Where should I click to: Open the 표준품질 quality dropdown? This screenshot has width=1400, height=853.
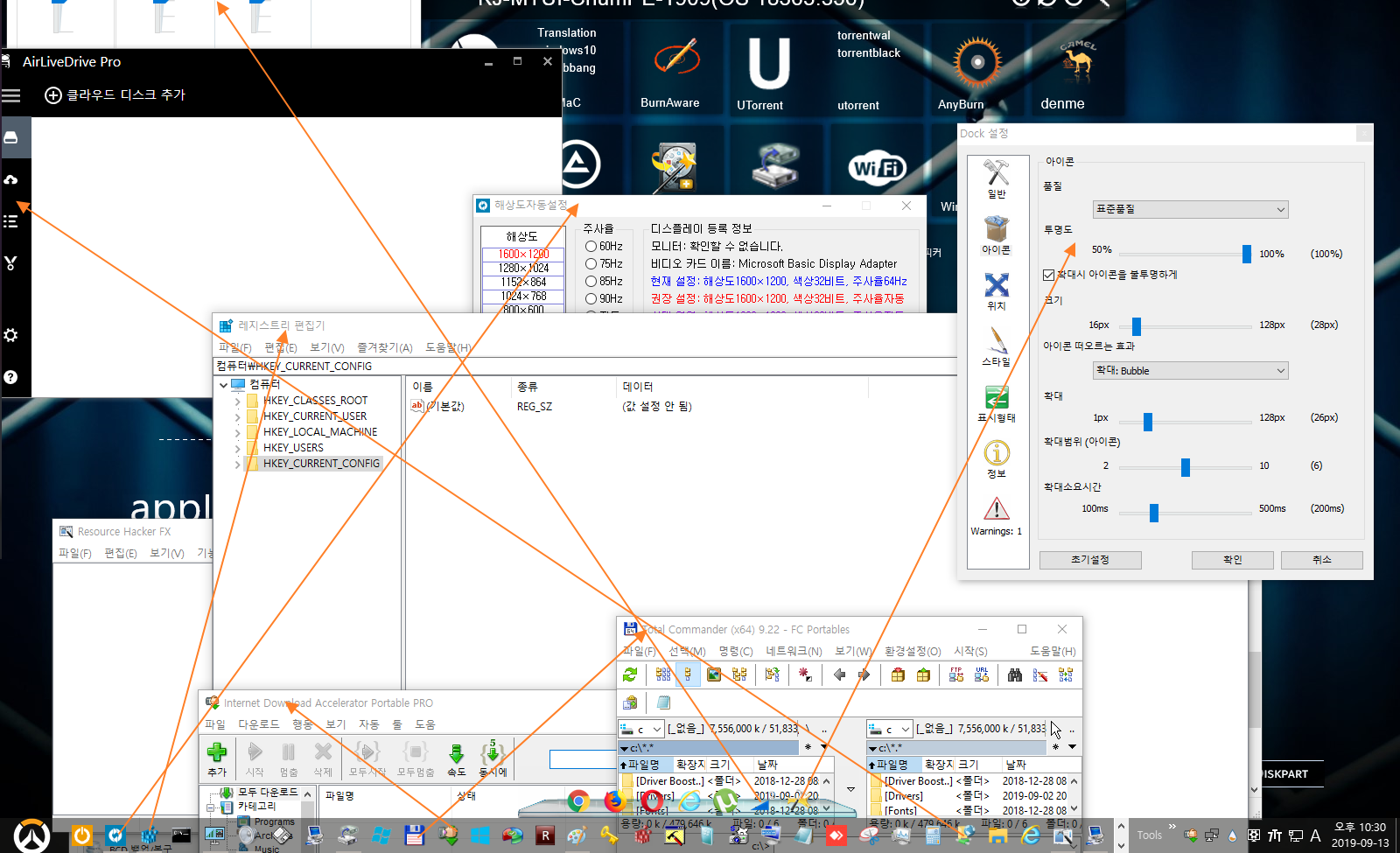pyautogui.click(x=1190, y=209)
